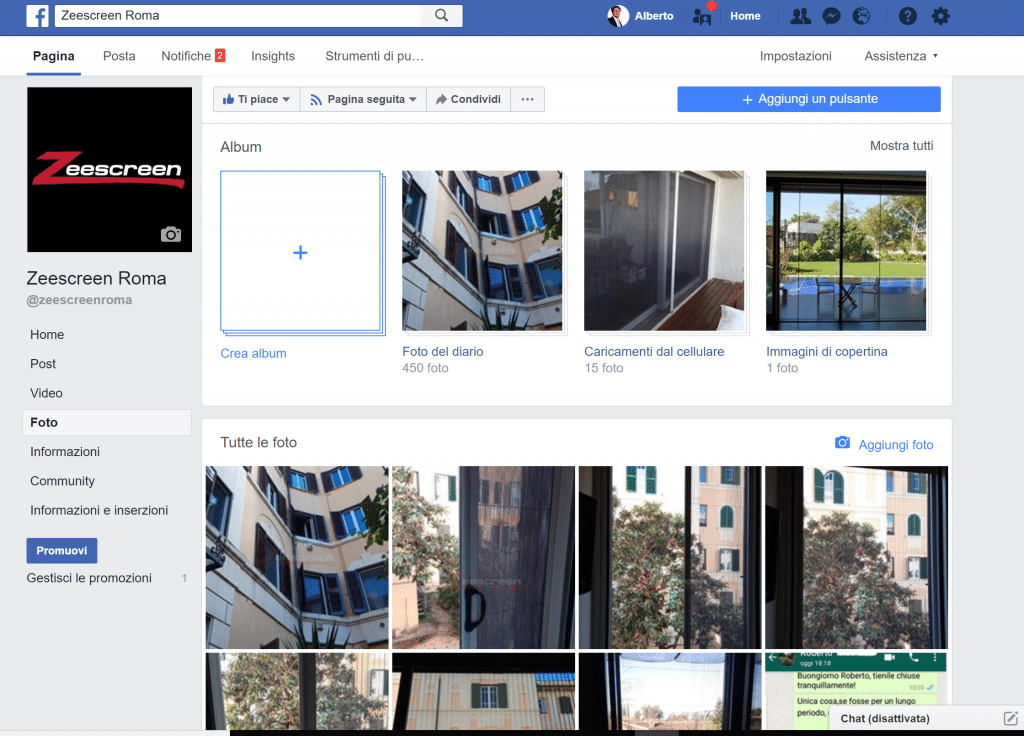The height and width of the screenshot is (736, 1024).
Task: Open the photo showing a screen door handle
Action: pyautogui.click(x=483, y=557)
